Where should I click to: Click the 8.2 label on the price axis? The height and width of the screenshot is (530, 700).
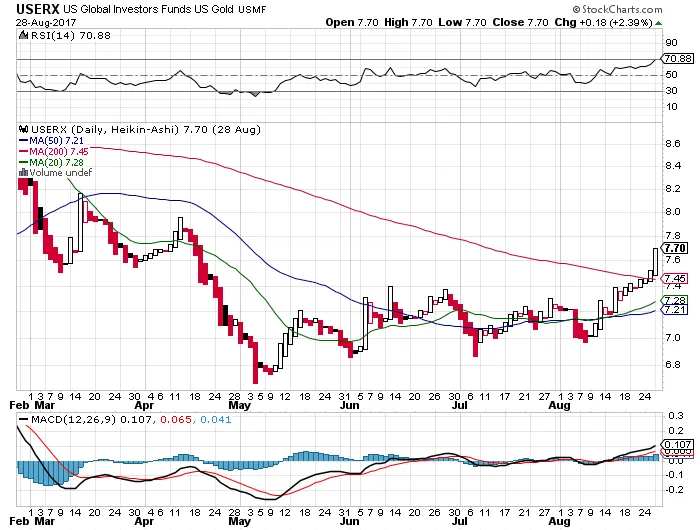pyautogui.click(x=673, y=189)
